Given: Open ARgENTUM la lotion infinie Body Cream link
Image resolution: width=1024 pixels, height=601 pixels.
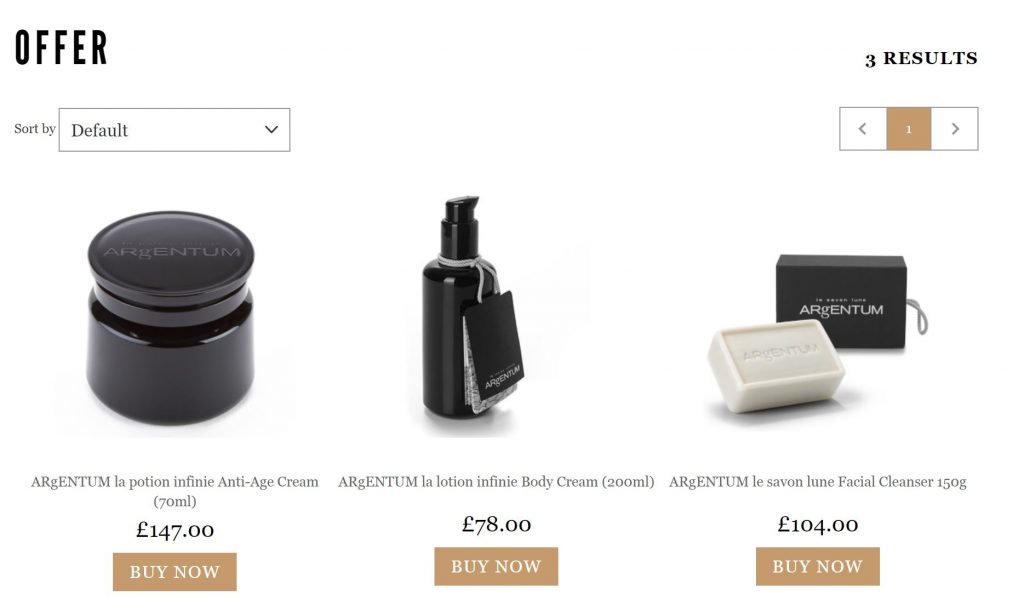Looking at the screenshot, I should click(x=496, y=482).
